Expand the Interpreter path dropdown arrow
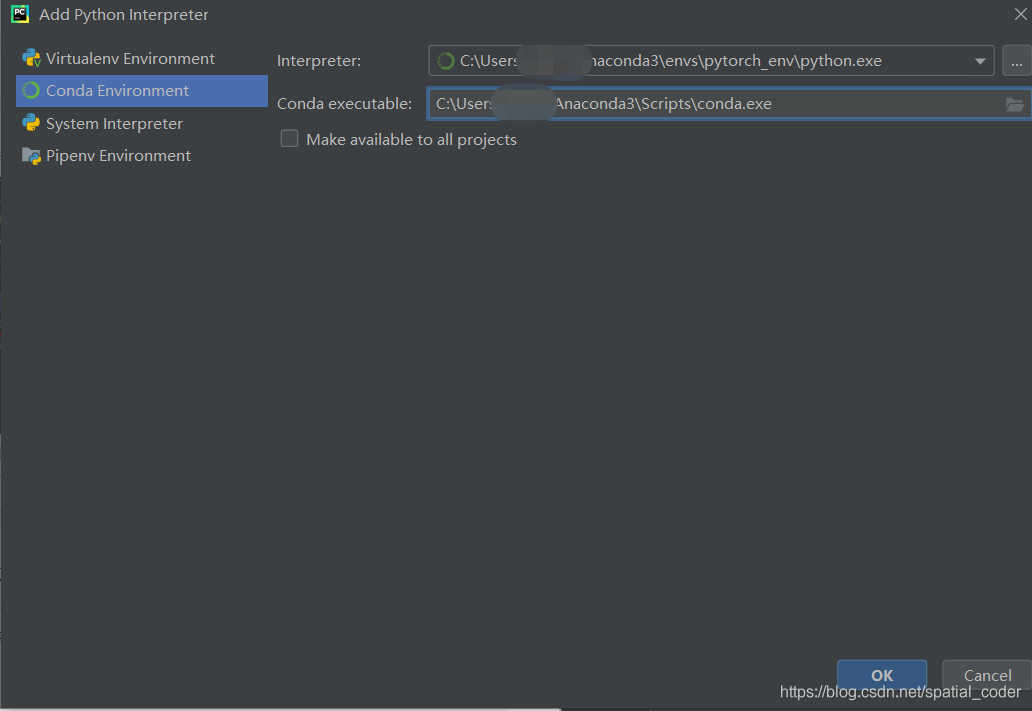Screen dimensions: 1032x711 980,61
